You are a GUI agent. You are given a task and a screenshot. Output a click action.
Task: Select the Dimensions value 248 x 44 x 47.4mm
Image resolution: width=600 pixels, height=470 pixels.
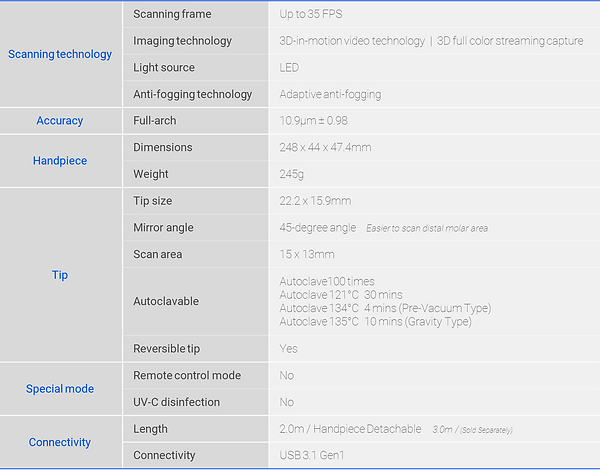click(325, 147)
